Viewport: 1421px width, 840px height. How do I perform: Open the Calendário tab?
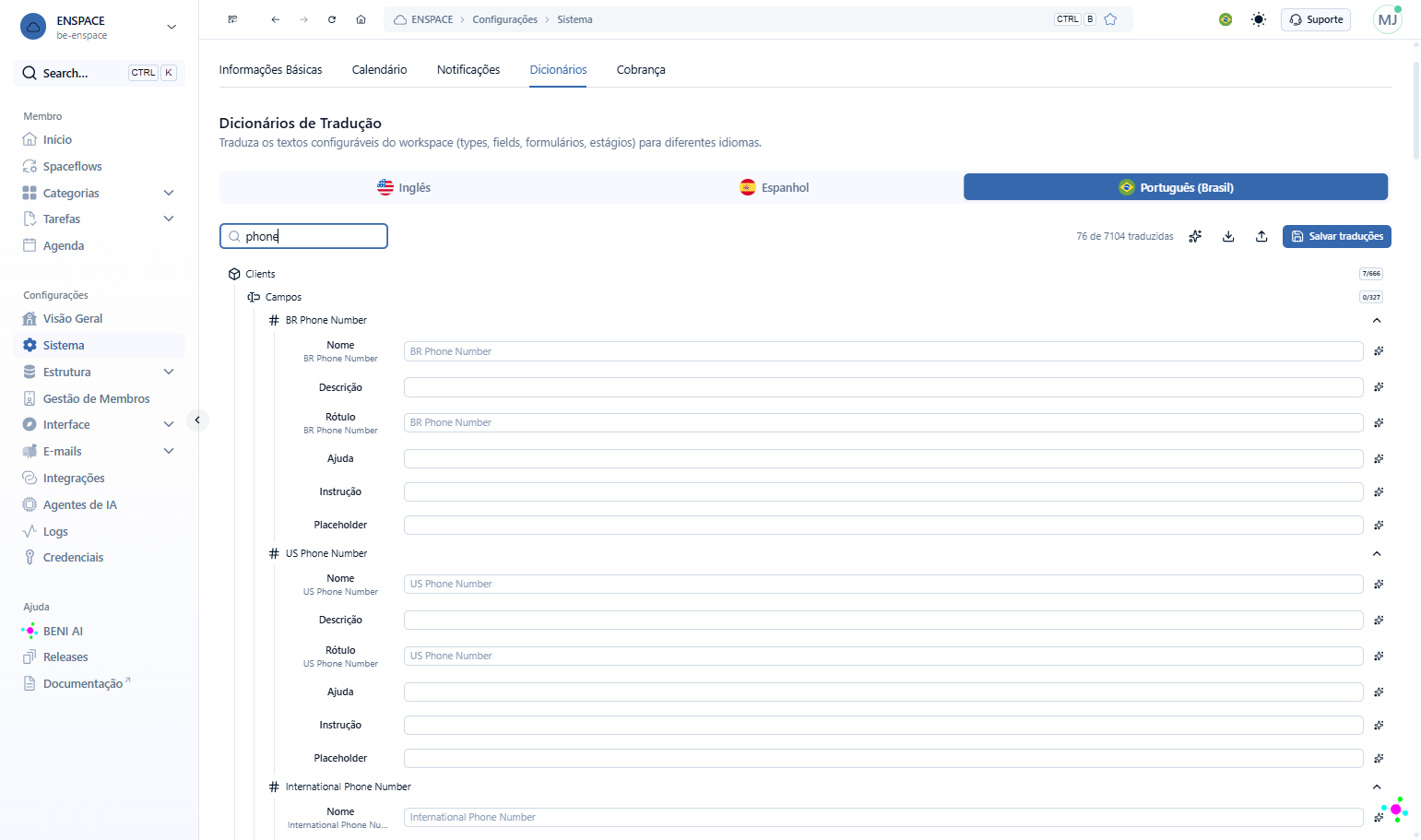coord(379,70)
